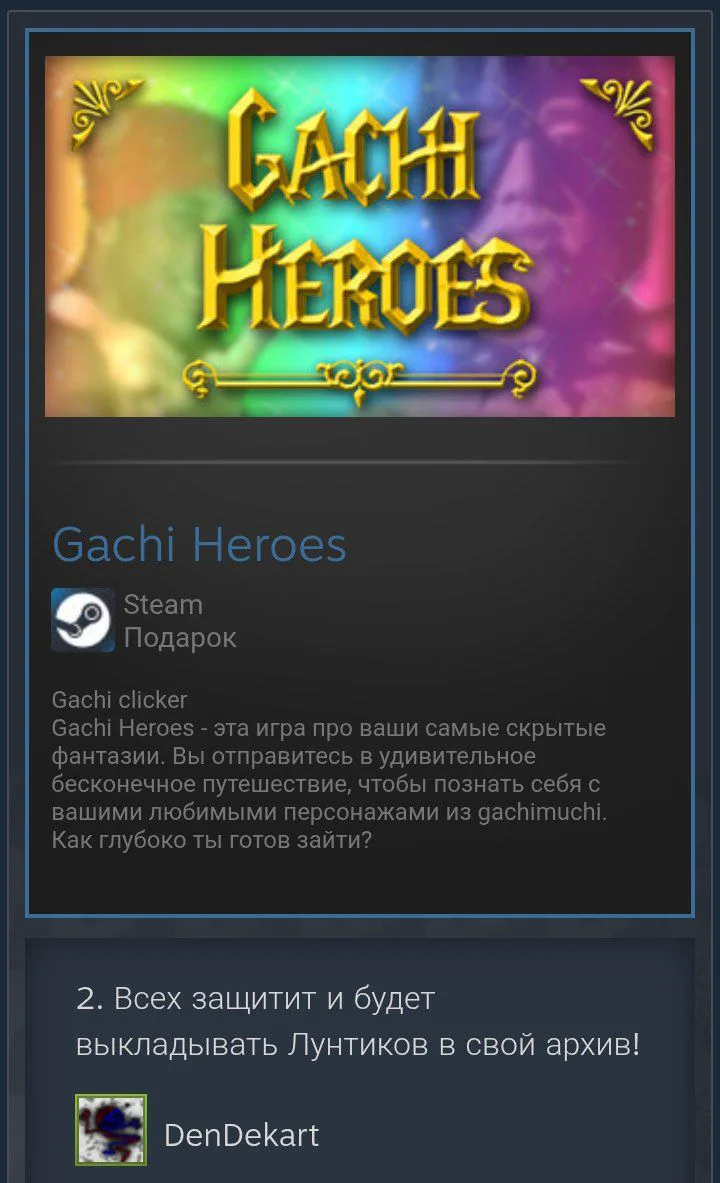The height and width of the screenshot is (1183, 720).
Task: Click the golden GACHI word in banner
Action: point(352,151)
